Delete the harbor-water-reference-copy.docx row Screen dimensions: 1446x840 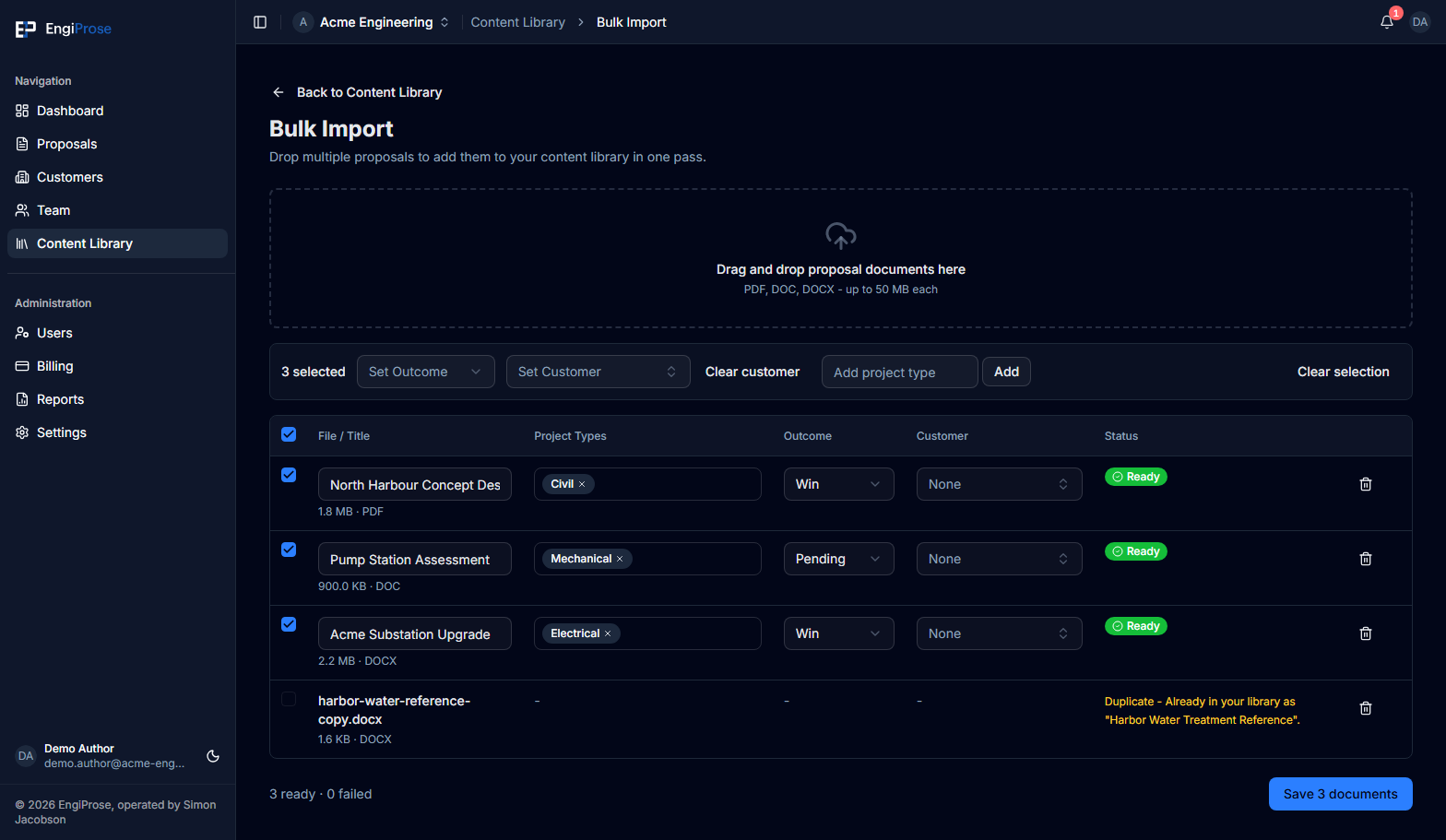1366,708
